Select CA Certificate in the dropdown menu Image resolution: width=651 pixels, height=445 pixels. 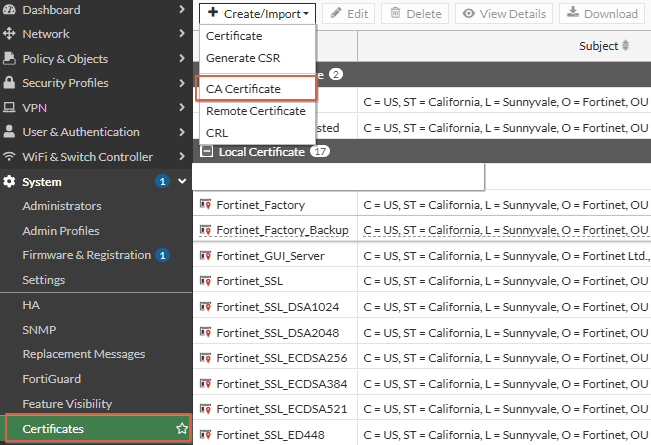coord(256,88)
